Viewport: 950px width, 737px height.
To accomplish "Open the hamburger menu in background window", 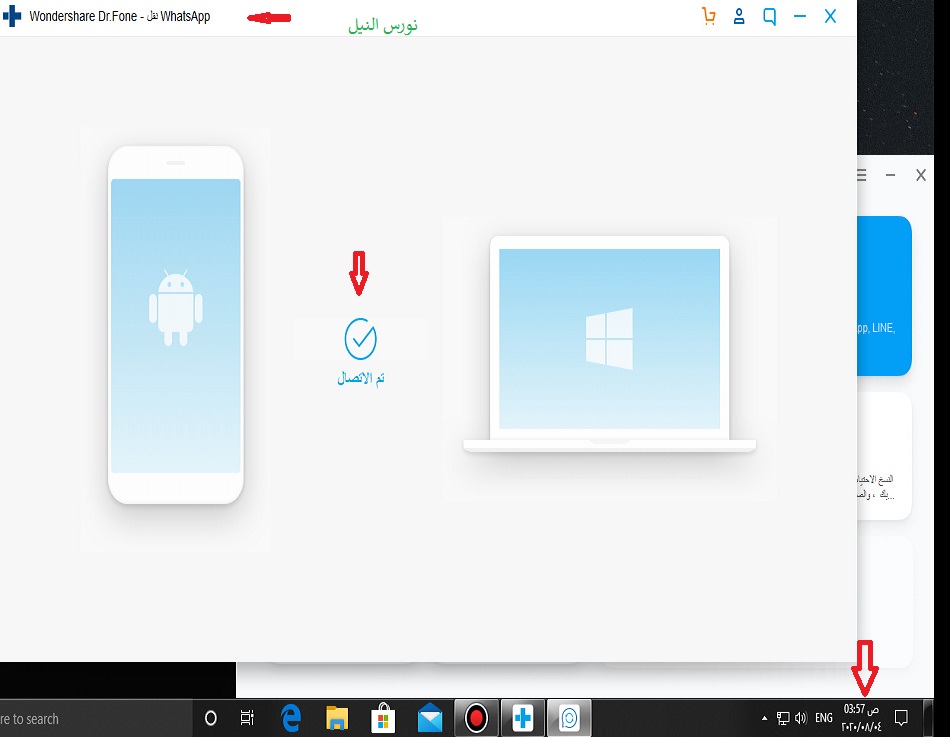I will click(x=862, y=175).
